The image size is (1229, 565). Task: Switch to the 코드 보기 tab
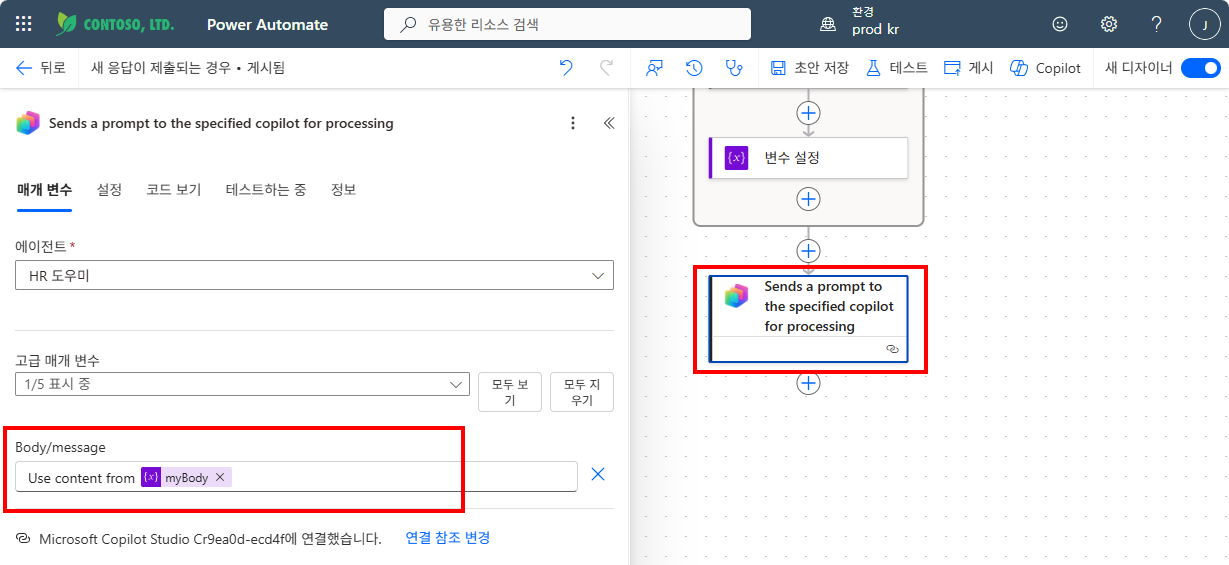coord(174,189)
